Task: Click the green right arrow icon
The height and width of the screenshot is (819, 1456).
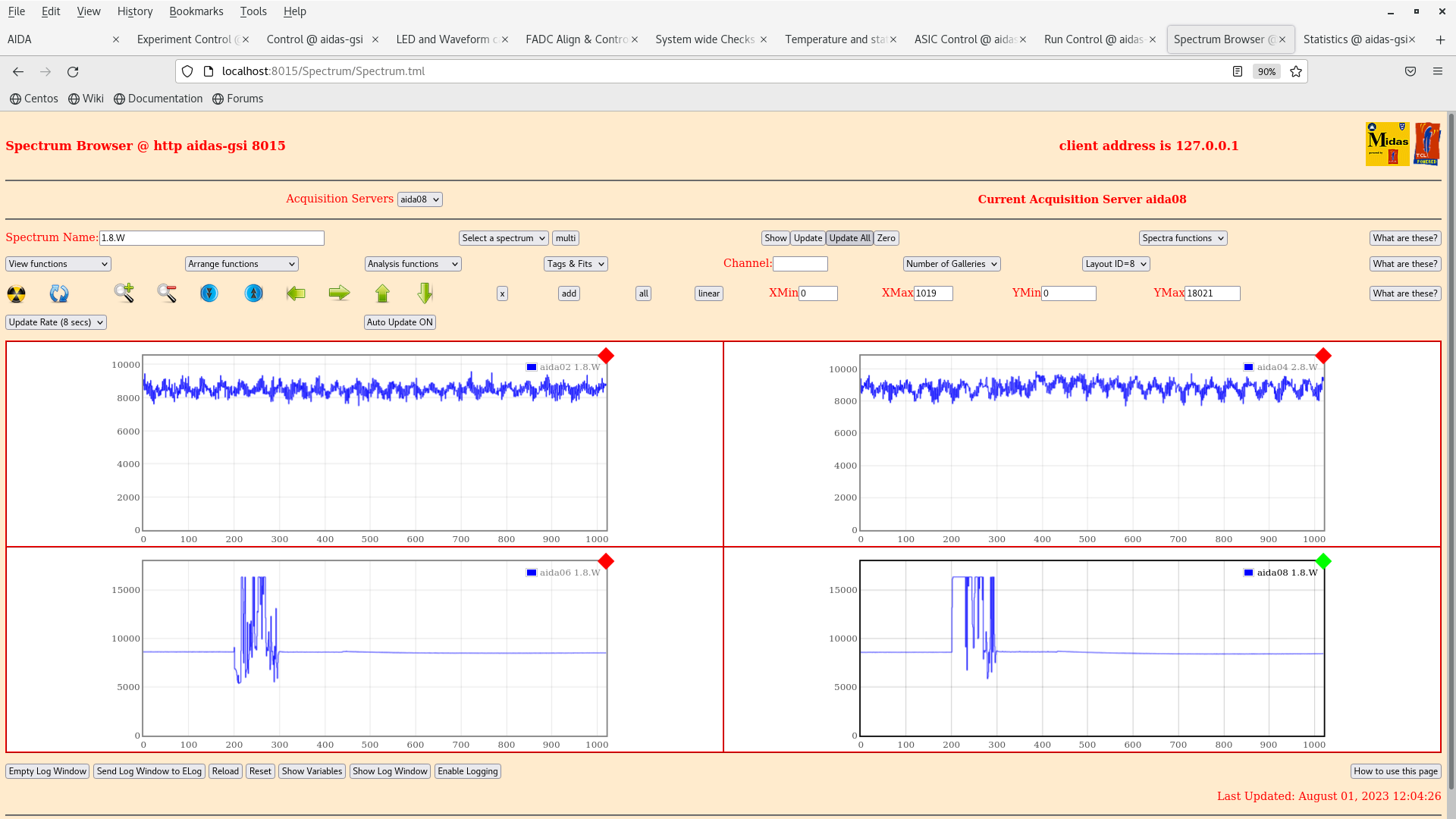Action: (339, 293)
